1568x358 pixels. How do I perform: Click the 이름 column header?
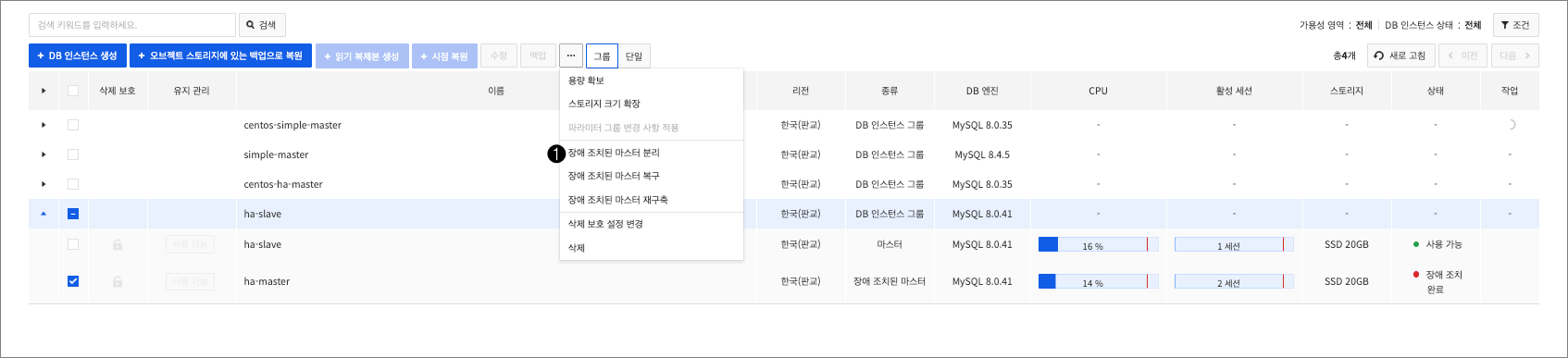496,91
